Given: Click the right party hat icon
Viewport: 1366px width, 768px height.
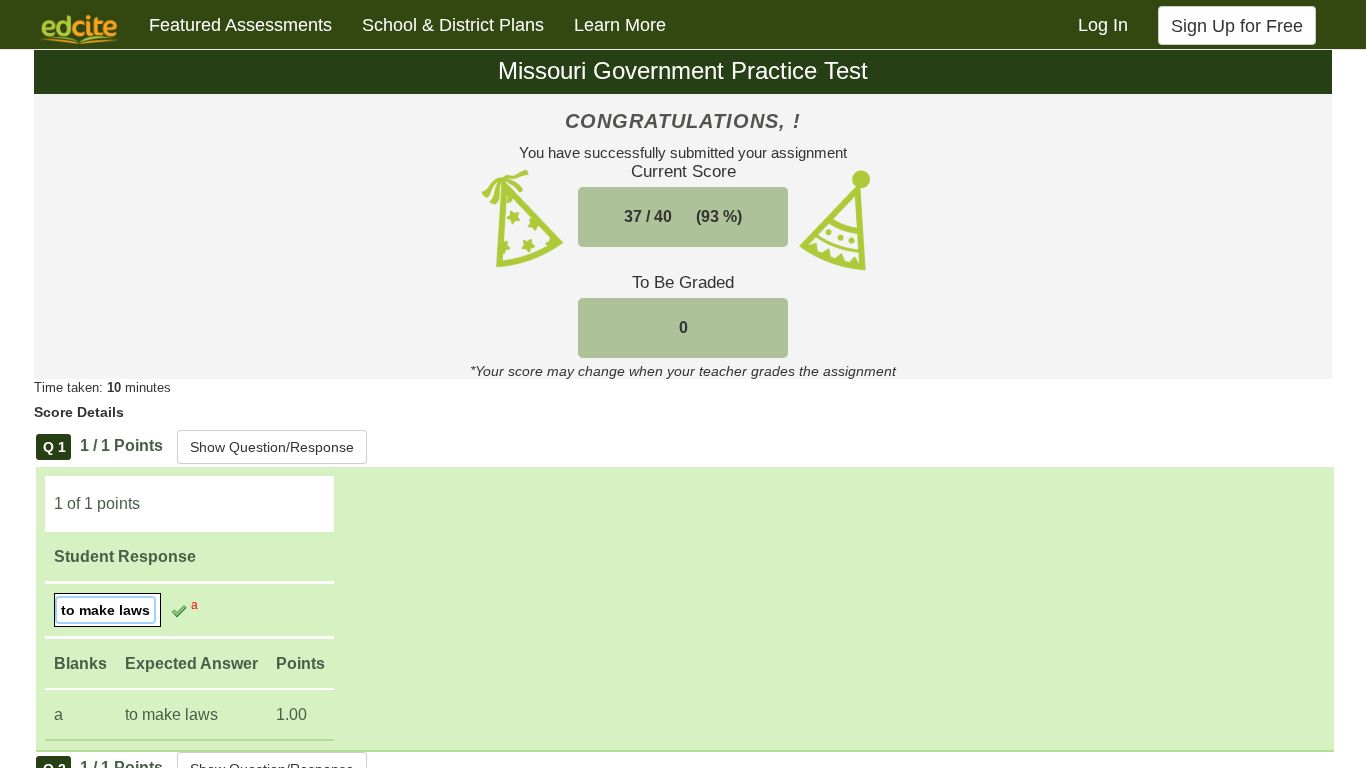Looking at the screenshot, I should (835, 220).
